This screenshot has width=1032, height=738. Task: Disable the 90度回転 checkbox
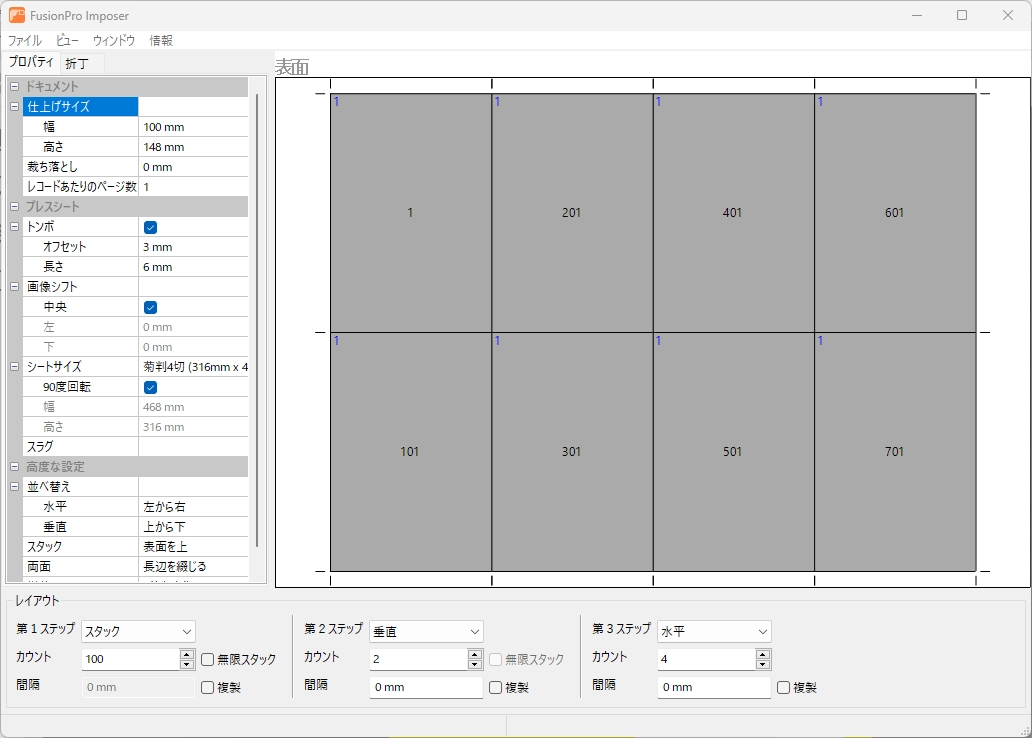tap(150, 388)
